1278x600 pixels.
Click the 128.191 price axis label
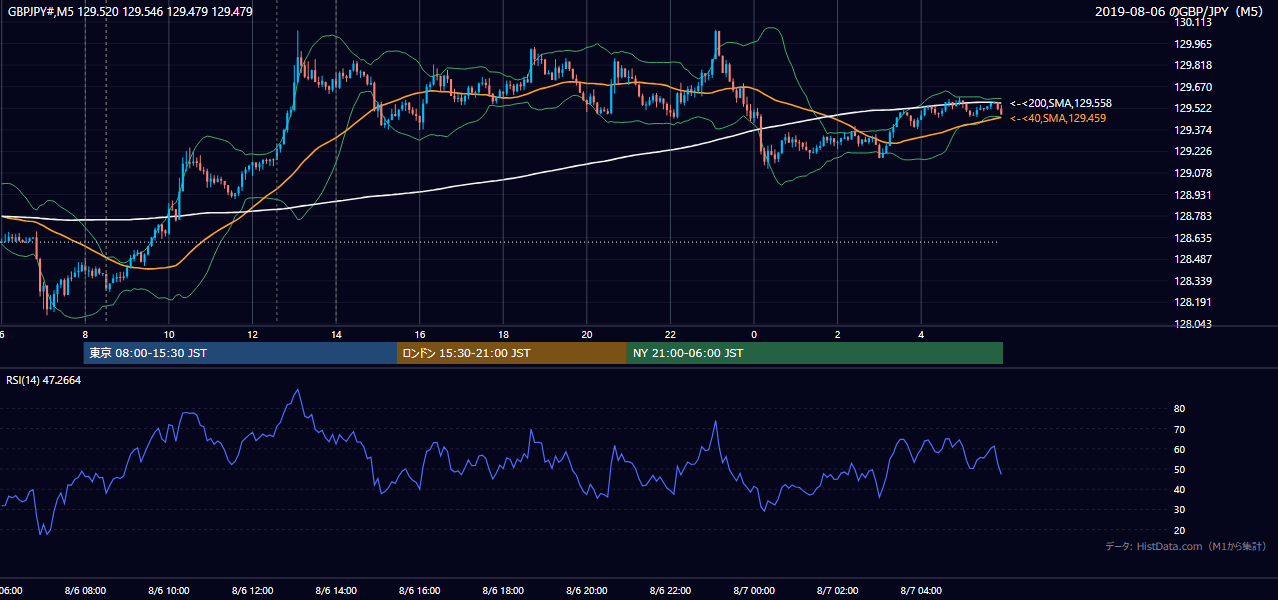click(x=1194, y=302)
